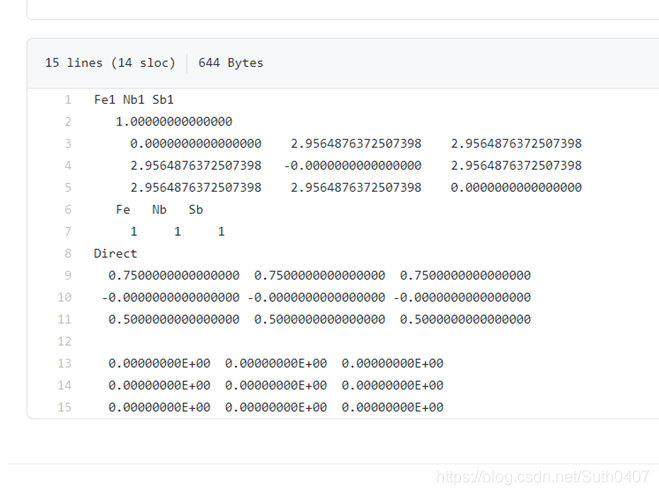Select line number 10 in the gutter
Screen dimensions: 659x495
click(x=64, y=298)
